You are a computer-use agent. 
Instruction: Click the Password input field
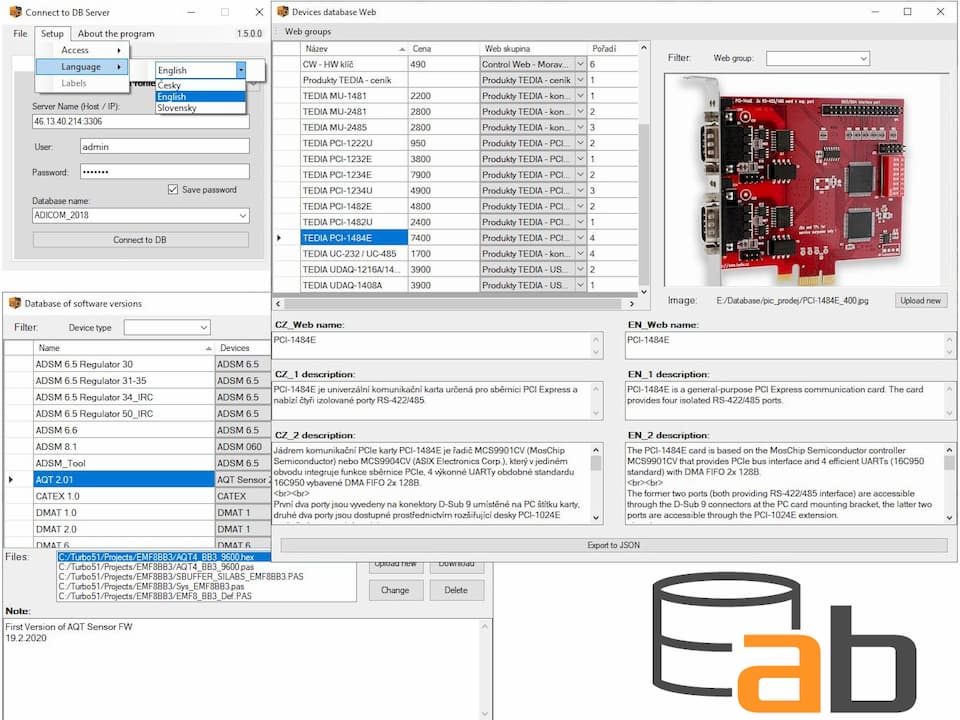tap(165, 172)
